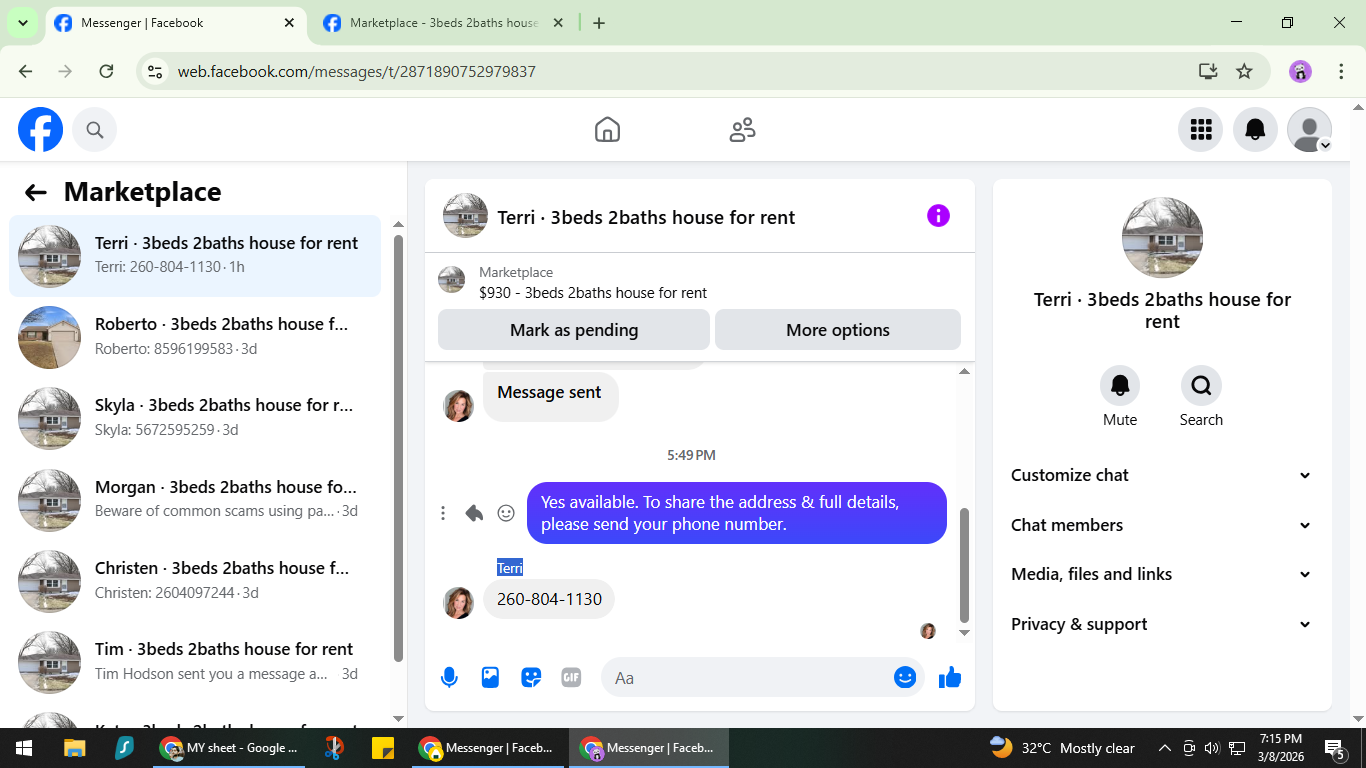Screen dimensions: 1366x768
Task: Click Terri's avatar beside phone number message
Action: (x=459, y=603)
